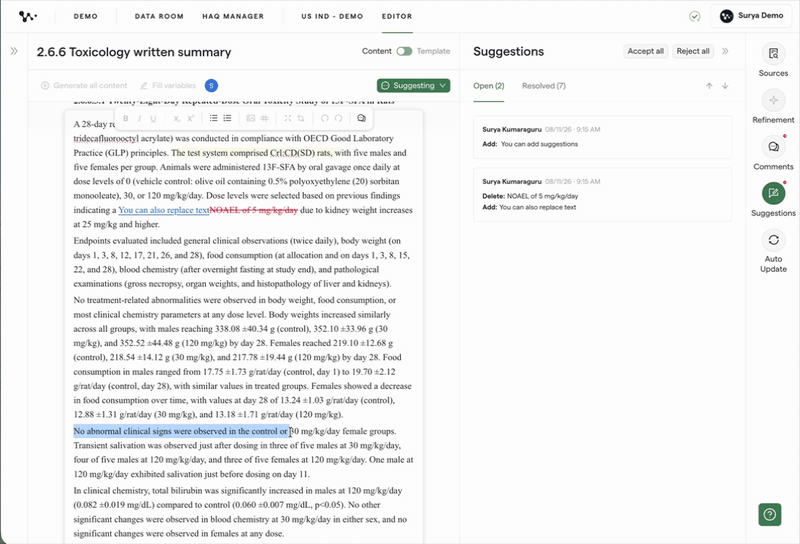This screenshot has width=800, height=544.
Task: Toggle the Content/Template switch
Action: [x=404, y=51]
